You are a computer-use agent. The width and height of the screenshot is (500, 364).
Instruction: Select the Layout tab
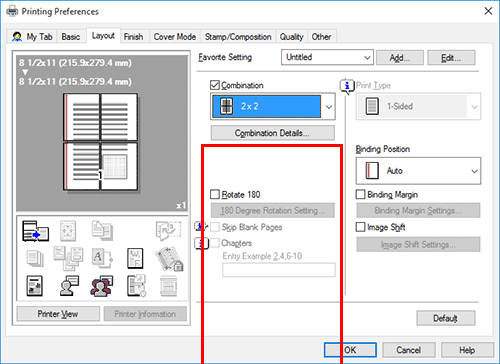103,36
